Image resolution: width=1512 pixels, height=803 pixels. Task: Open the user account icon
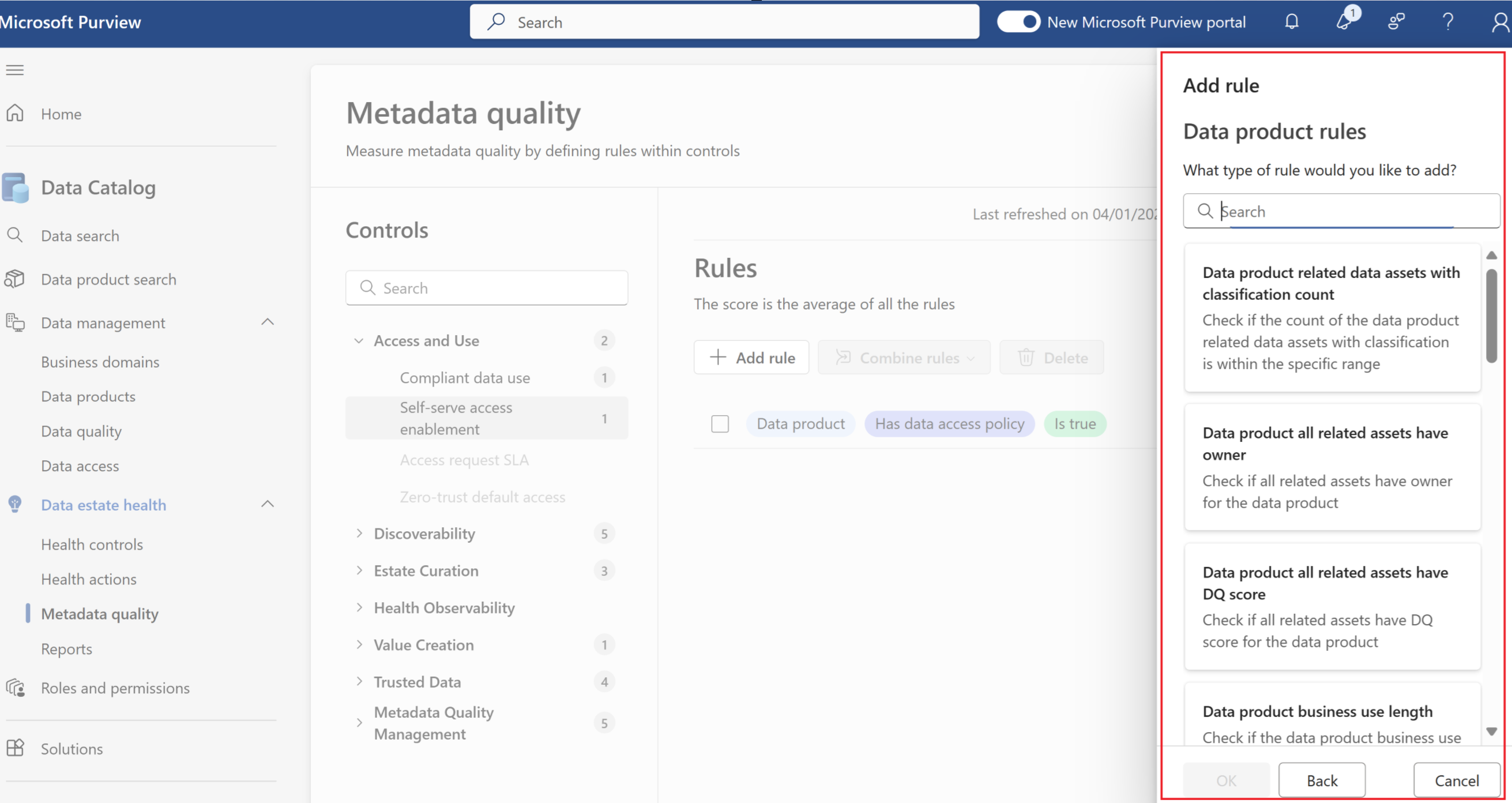pyautogui.click(x=1500, y=22)
